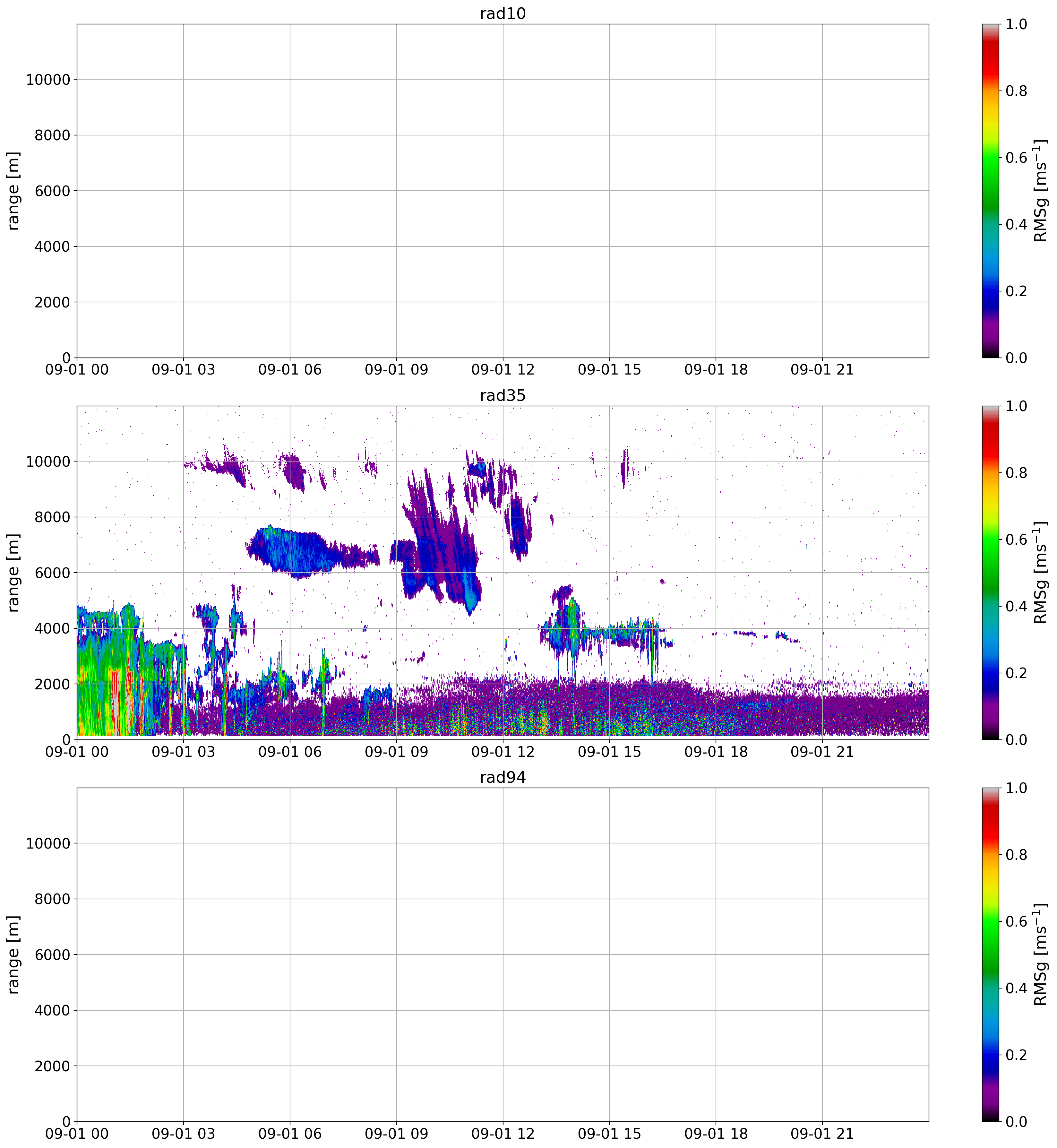Click the RMSg label beside rad10 colorbar

tap(1042, 190)
